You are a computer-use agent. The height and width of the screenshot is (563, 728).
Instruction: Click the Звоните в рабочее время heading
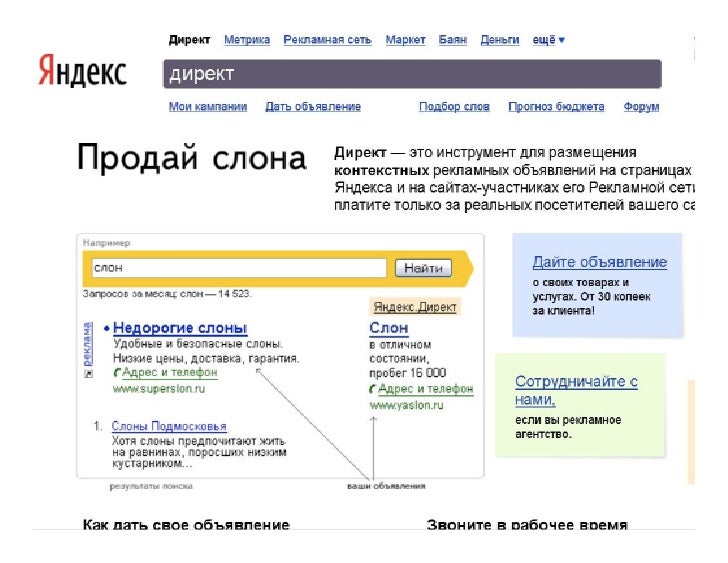527,525
